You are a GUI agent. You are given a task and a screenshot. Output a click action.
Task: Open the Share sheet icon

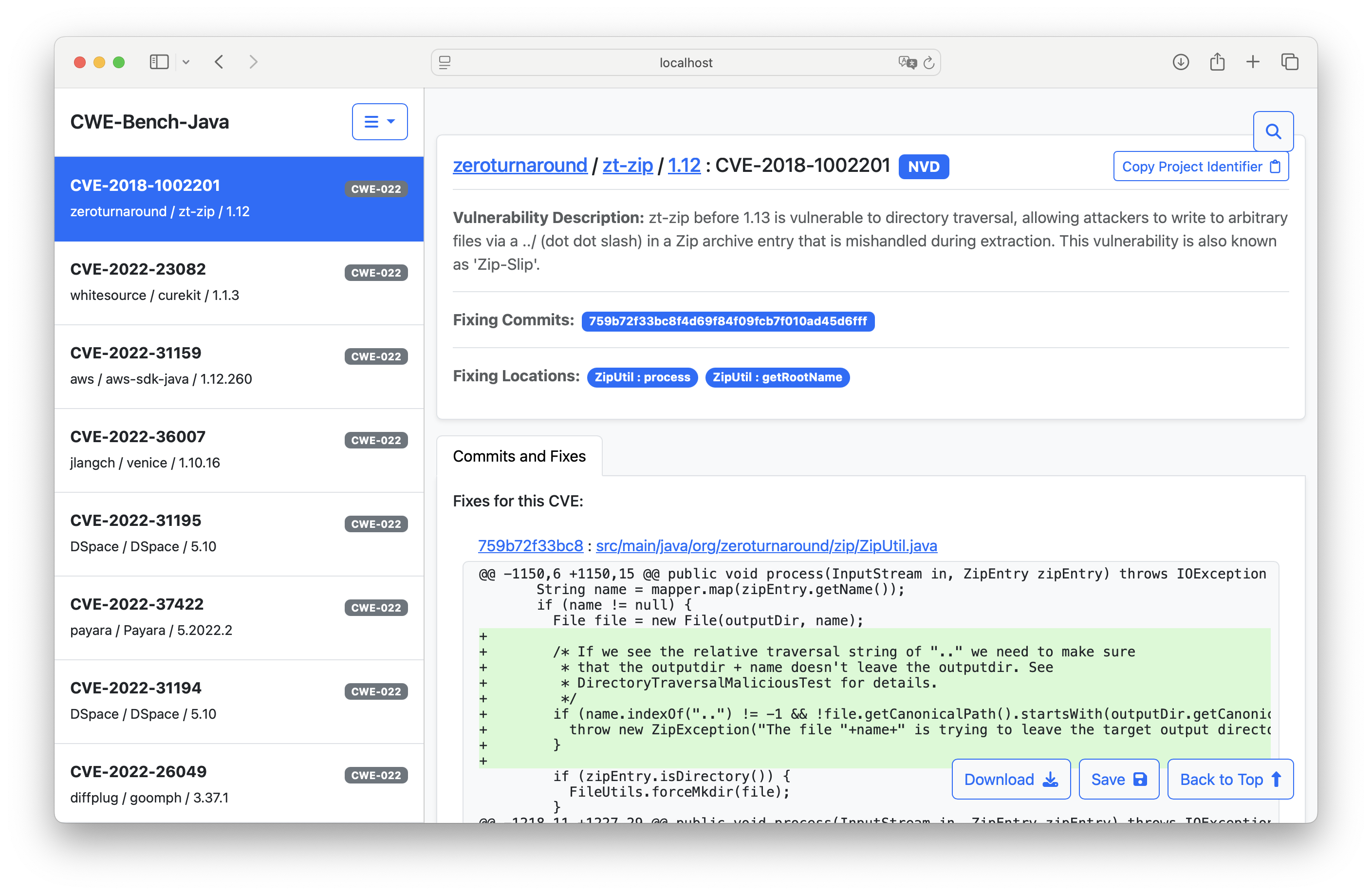1217,62
